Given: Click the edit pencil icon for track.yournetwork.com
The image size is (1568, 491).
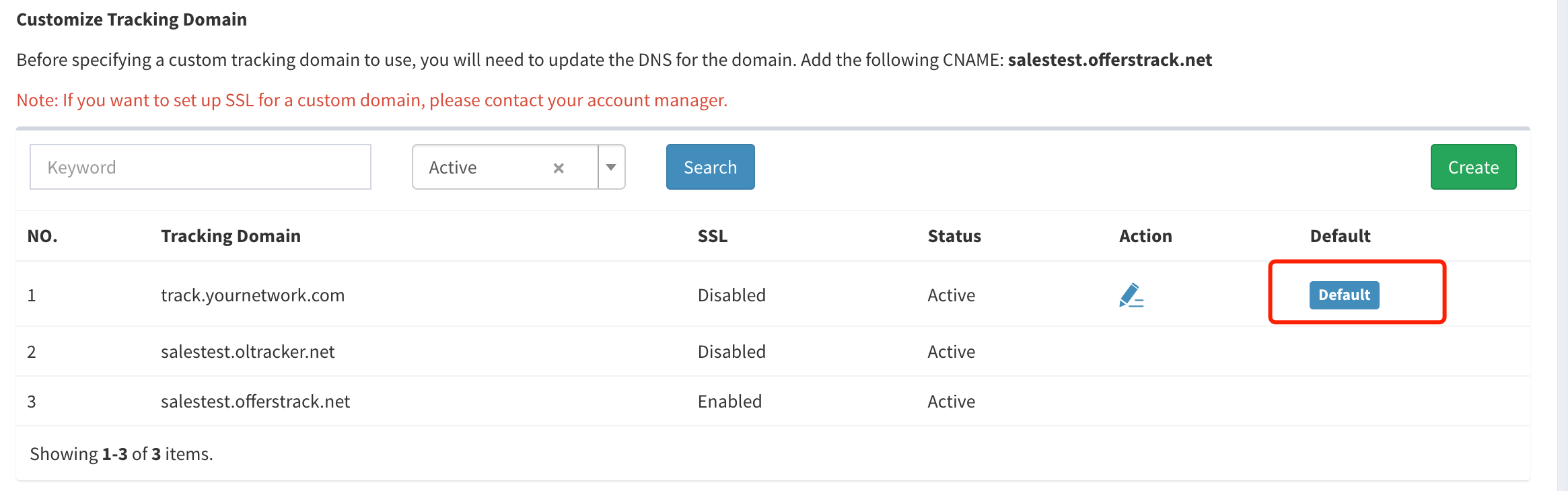Looking at the screenshot, I should pyautogui.click(x=1131, y=295).
